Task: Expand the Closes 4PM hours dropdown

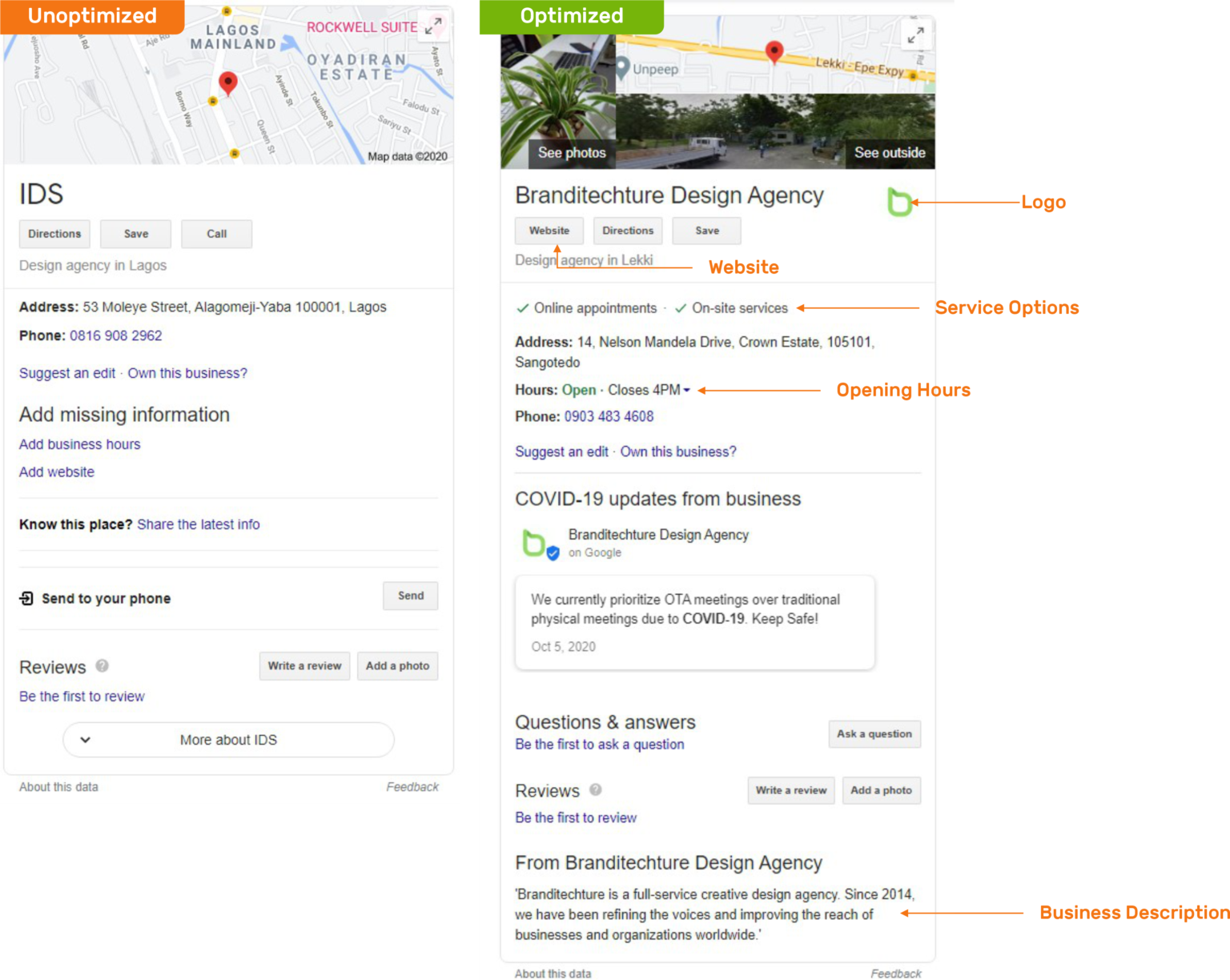Action: [686, 391]
